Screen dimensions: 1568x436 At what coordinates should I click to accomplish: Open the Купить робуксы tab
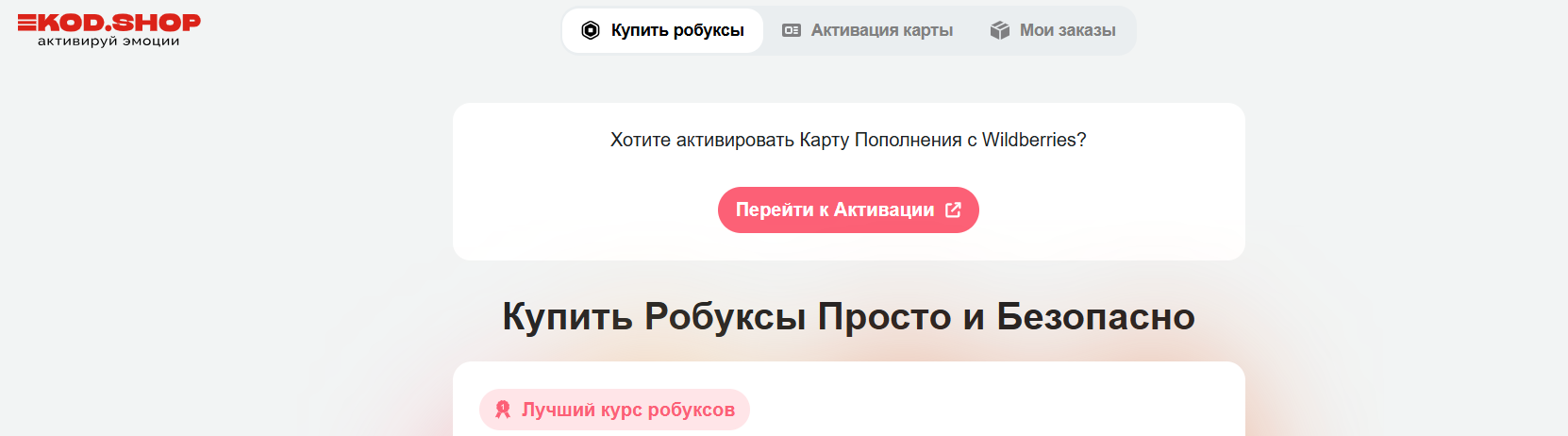point(662,30)
